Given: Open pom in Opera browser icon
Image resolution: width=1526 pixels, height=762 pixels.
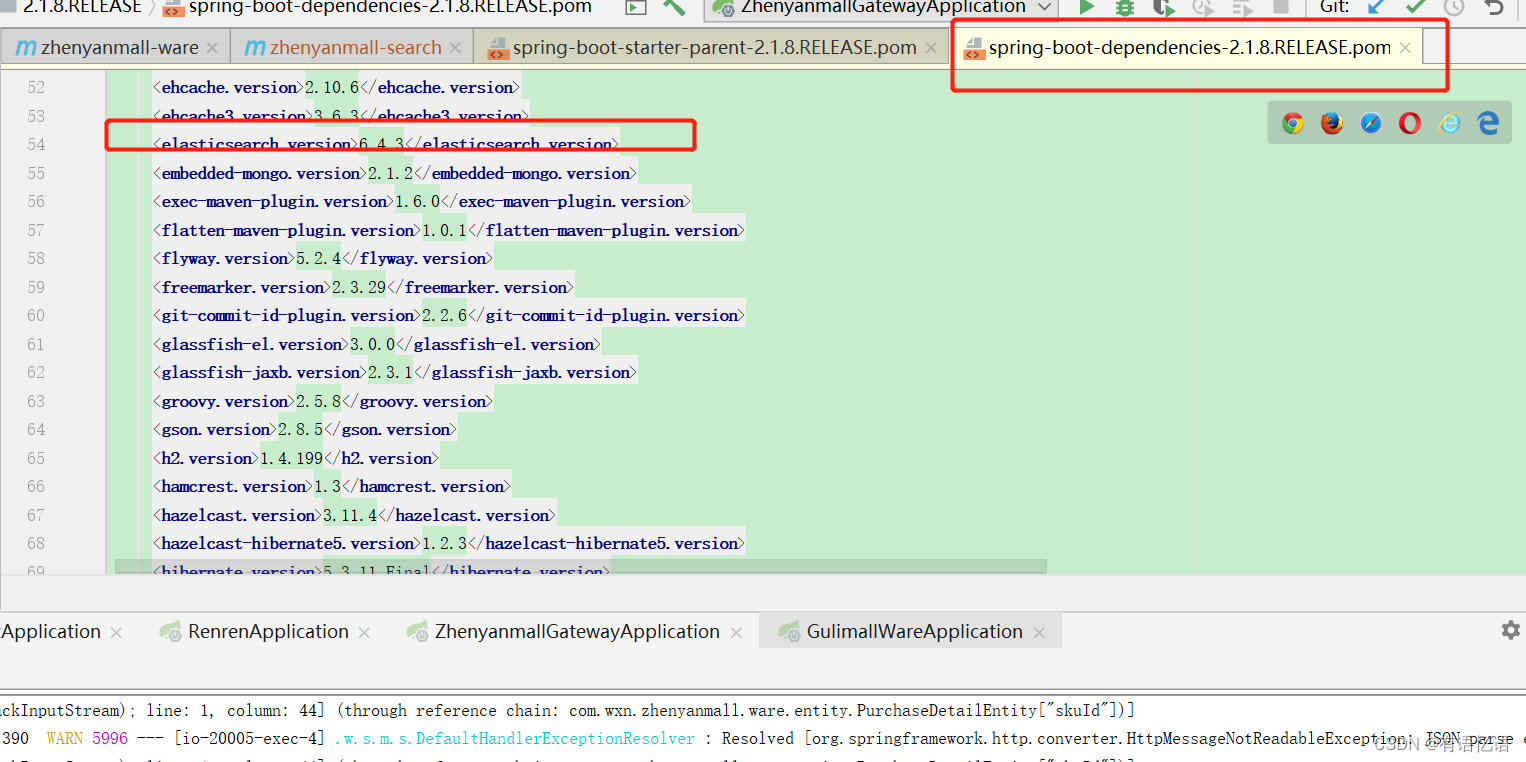Looking at the screenshot, I should click(x=1410, y=123).
